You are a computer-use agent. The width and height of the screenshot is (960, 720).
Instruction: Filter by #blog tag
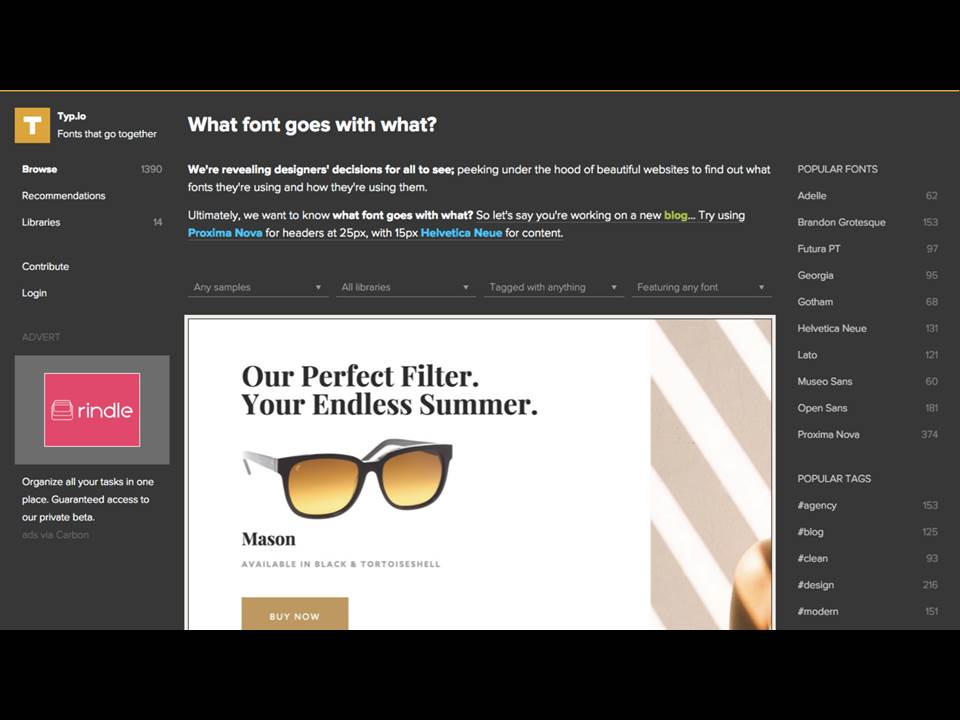point(810,532)
